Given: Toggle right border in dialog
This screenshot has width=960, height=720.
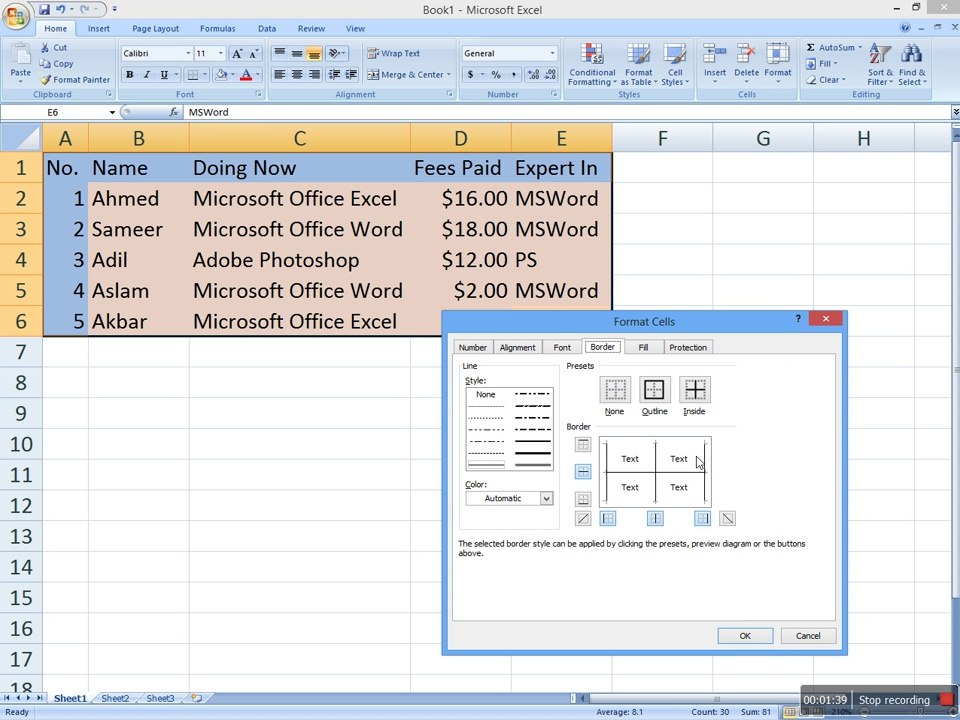Looking at the screenshot, I should 702,519.
